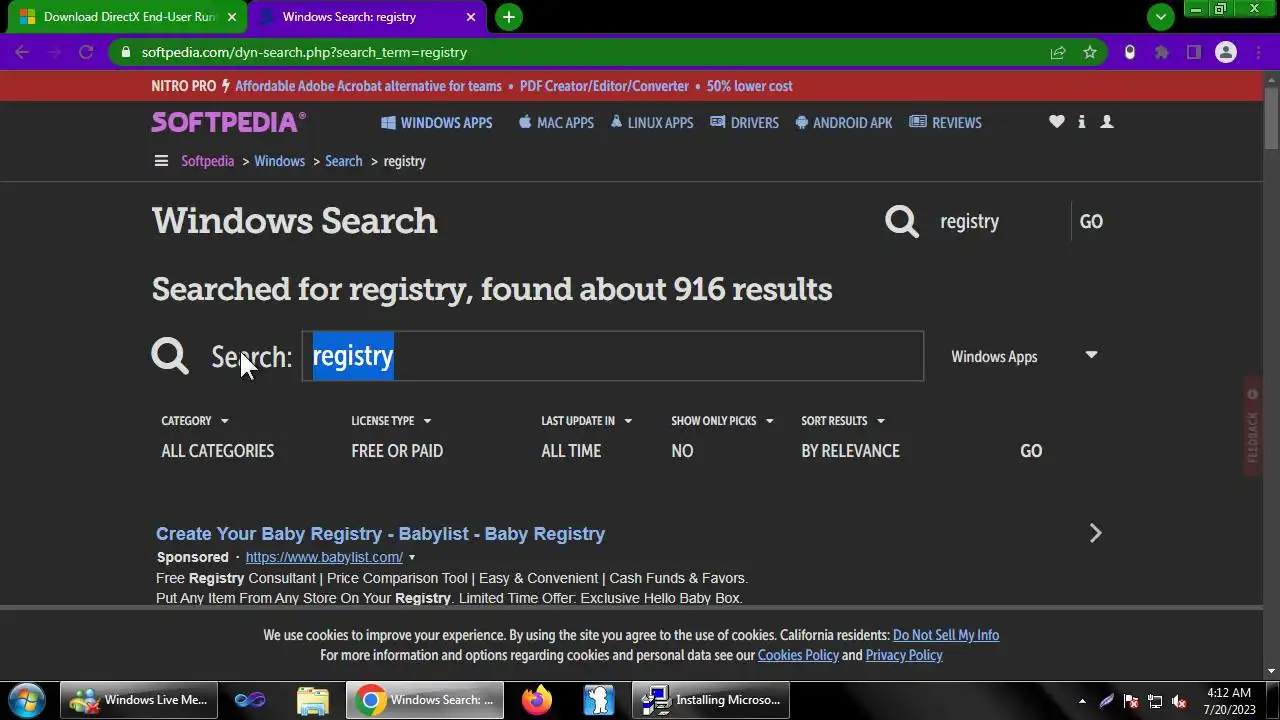Select the Windows Search: registry tab
Viewport: 1280px width, 720px height.
365,17
